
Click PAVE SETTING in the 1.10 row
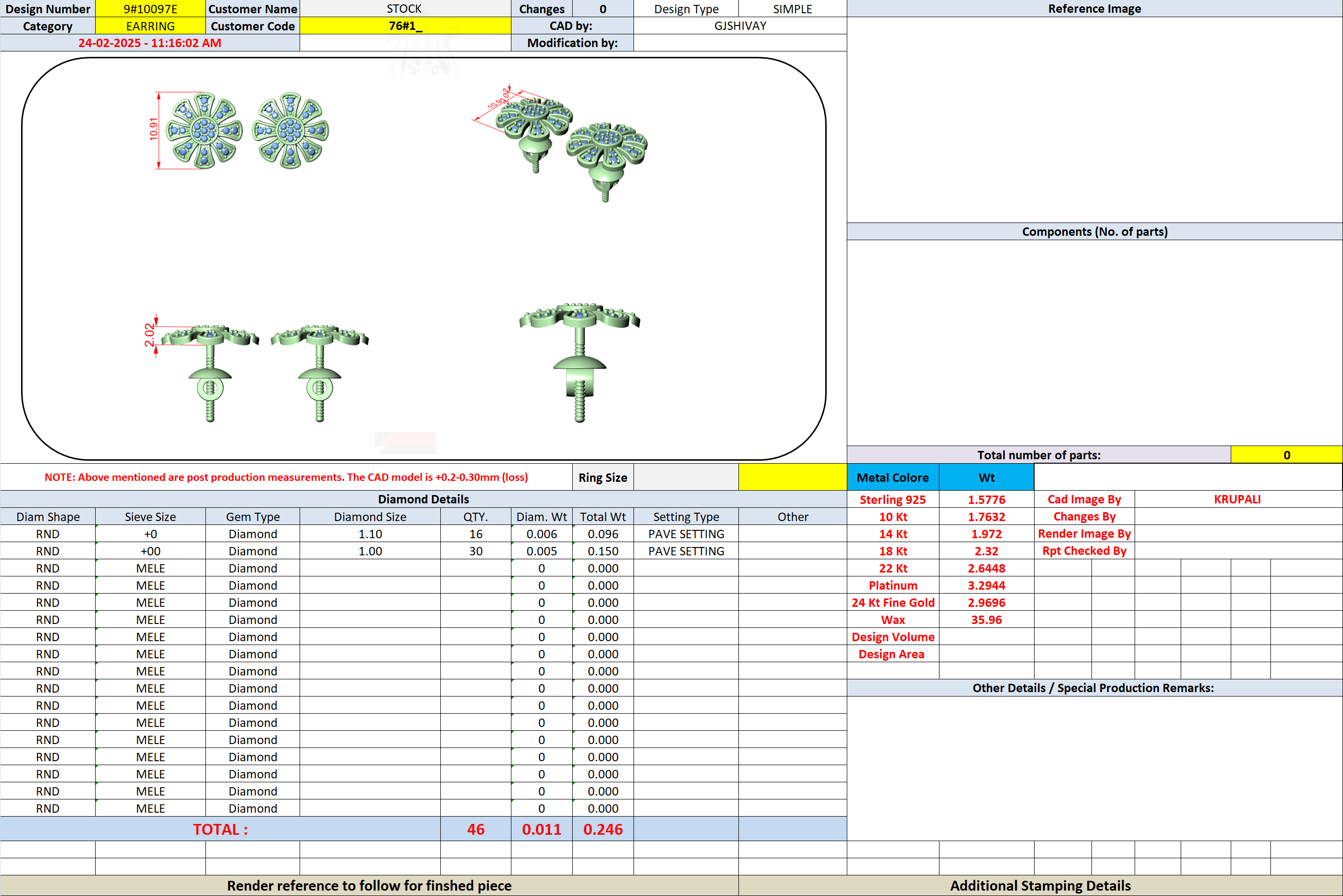point(686,534)
